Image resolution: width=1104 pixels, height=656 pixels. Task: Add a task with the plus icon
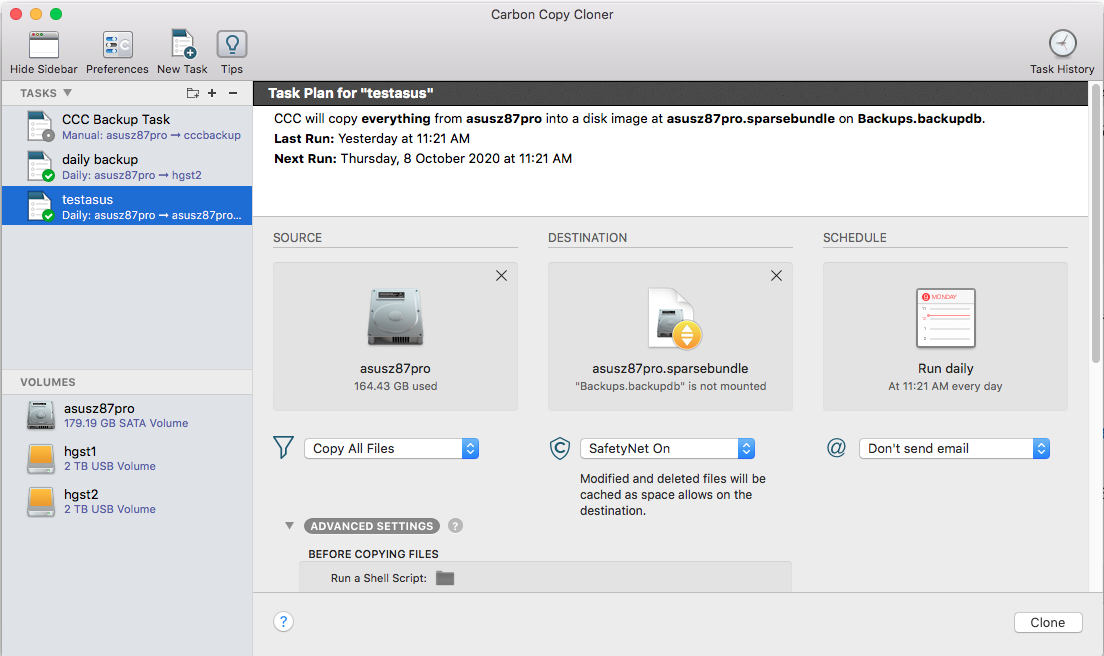[212, 93]
